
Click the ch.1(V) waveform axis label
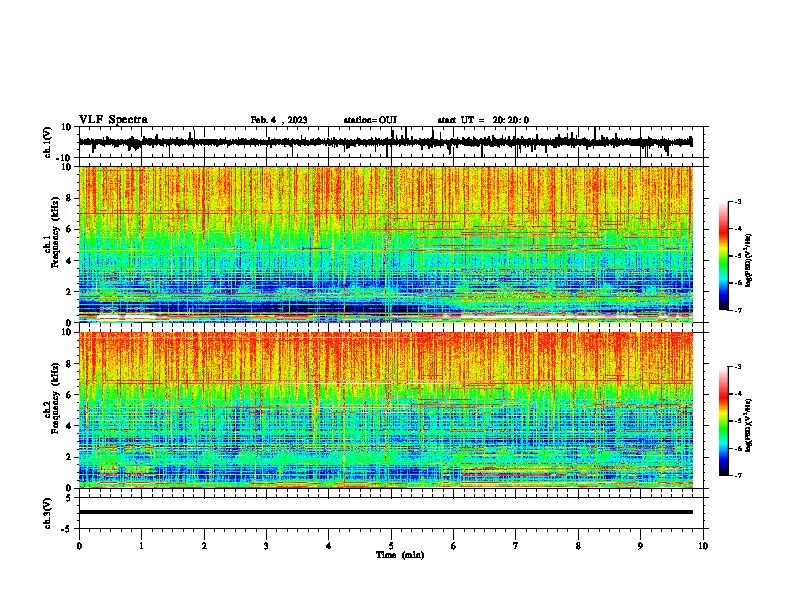[48, 142]
